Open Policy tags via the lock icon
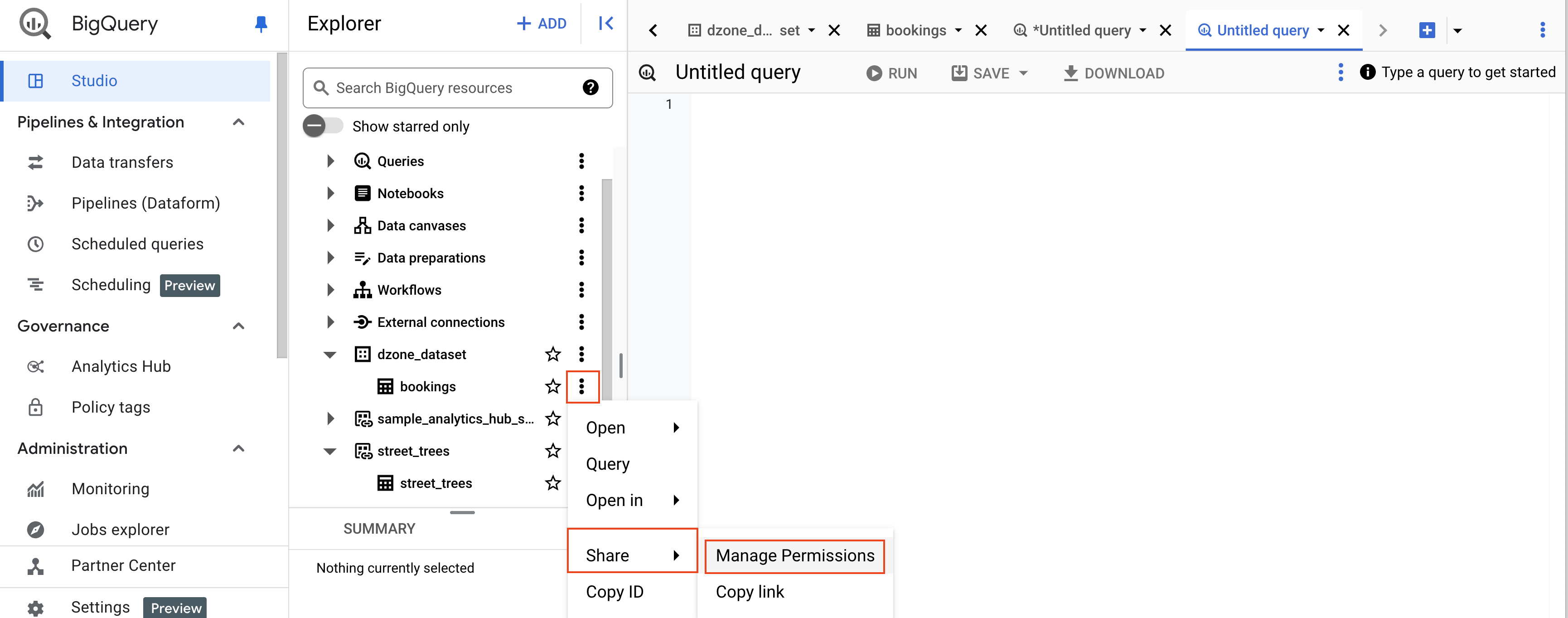 36,407
